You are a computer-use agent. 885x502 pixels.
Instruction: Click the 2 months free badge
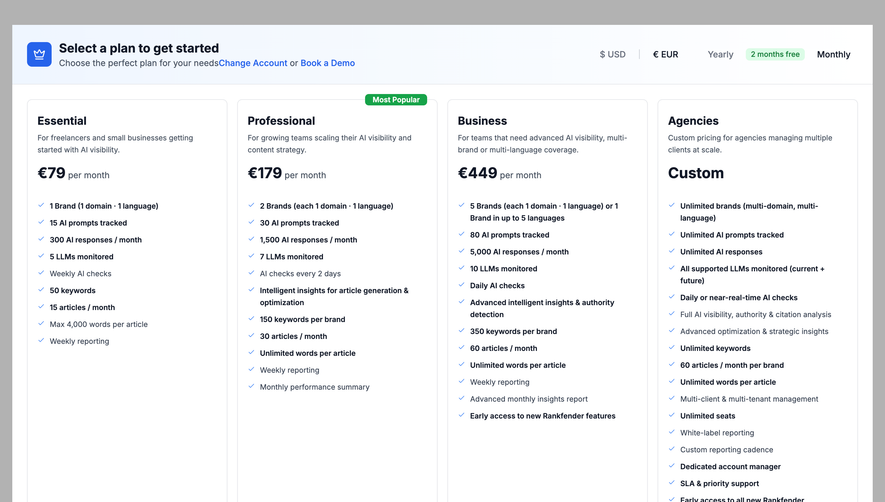coord(775,54)
